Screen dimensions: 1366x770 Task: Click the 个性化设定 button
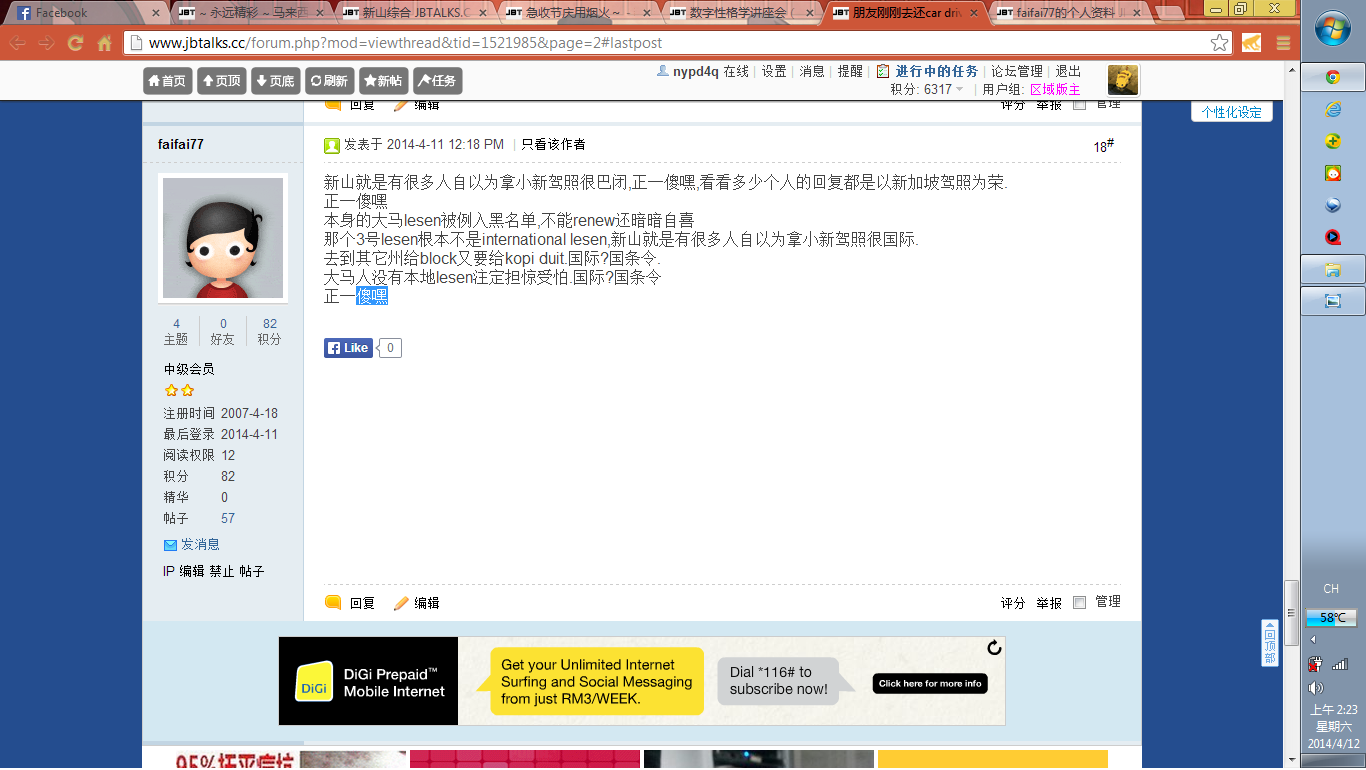tap(1231, 112)
